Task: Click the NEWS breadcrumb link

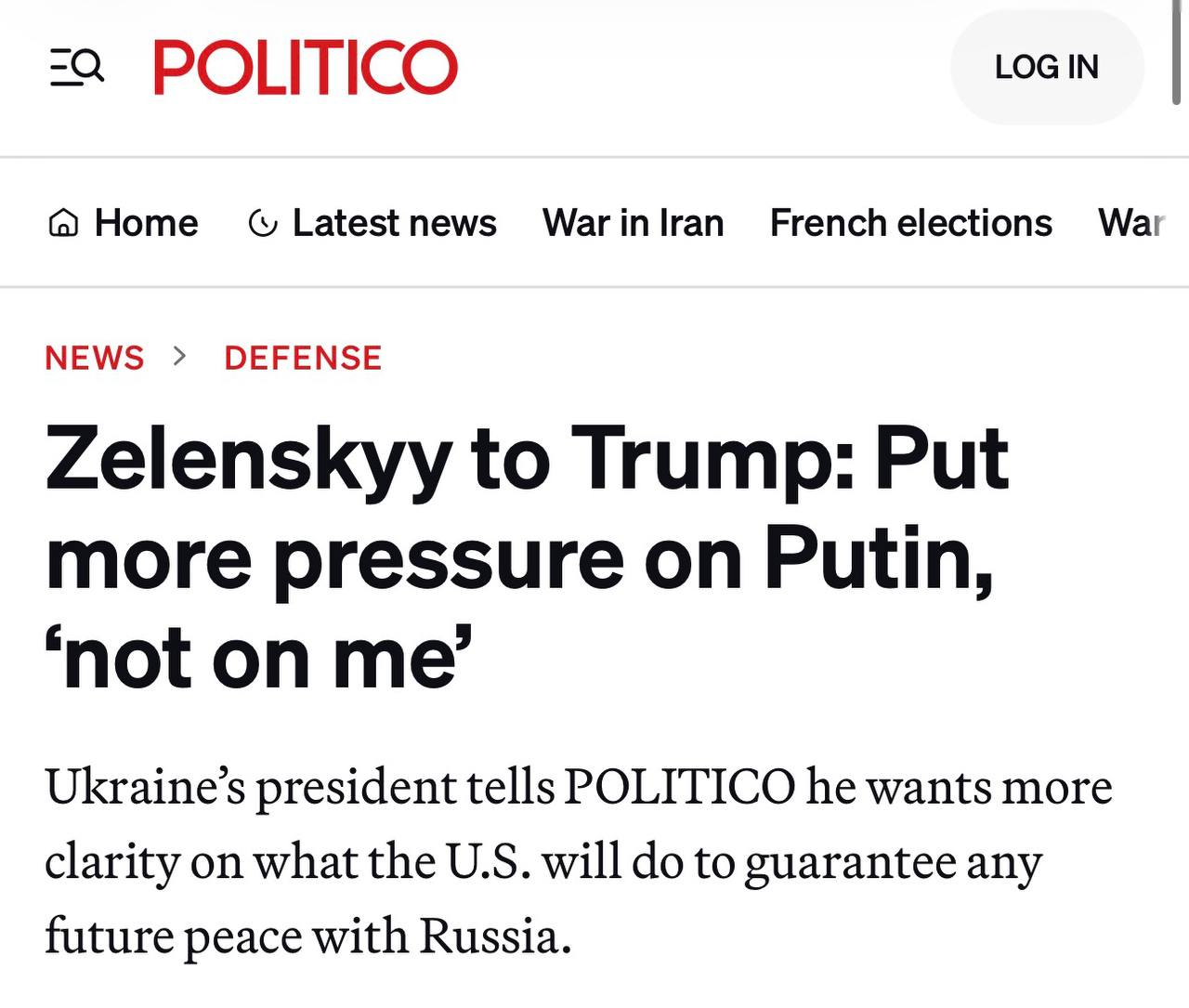Action: tap(95, 358)
